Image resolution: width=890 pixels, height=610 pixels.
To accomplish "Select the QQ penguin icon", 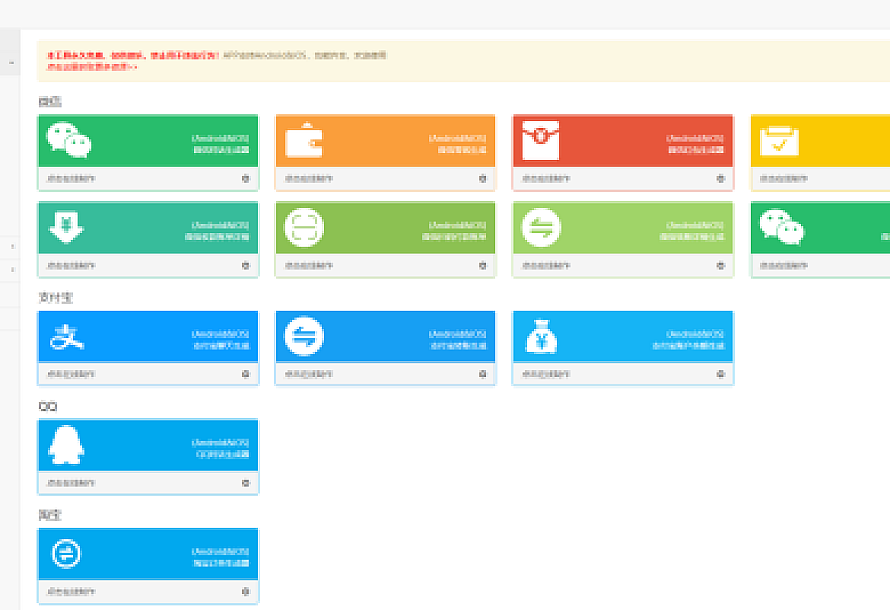I will [x=67, y=445].
